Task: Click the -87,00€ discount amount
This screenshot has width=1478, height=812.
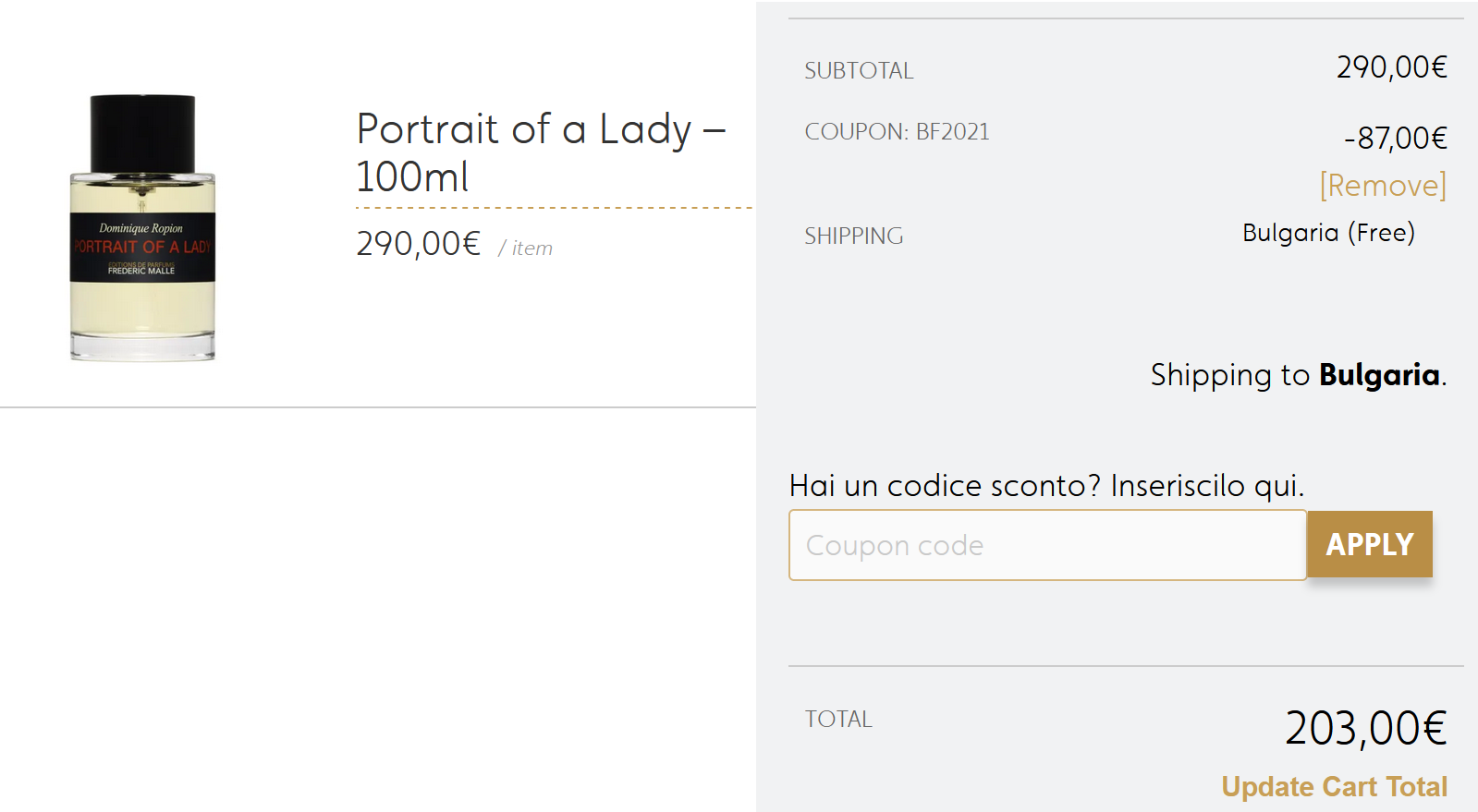Action: 1395,139
